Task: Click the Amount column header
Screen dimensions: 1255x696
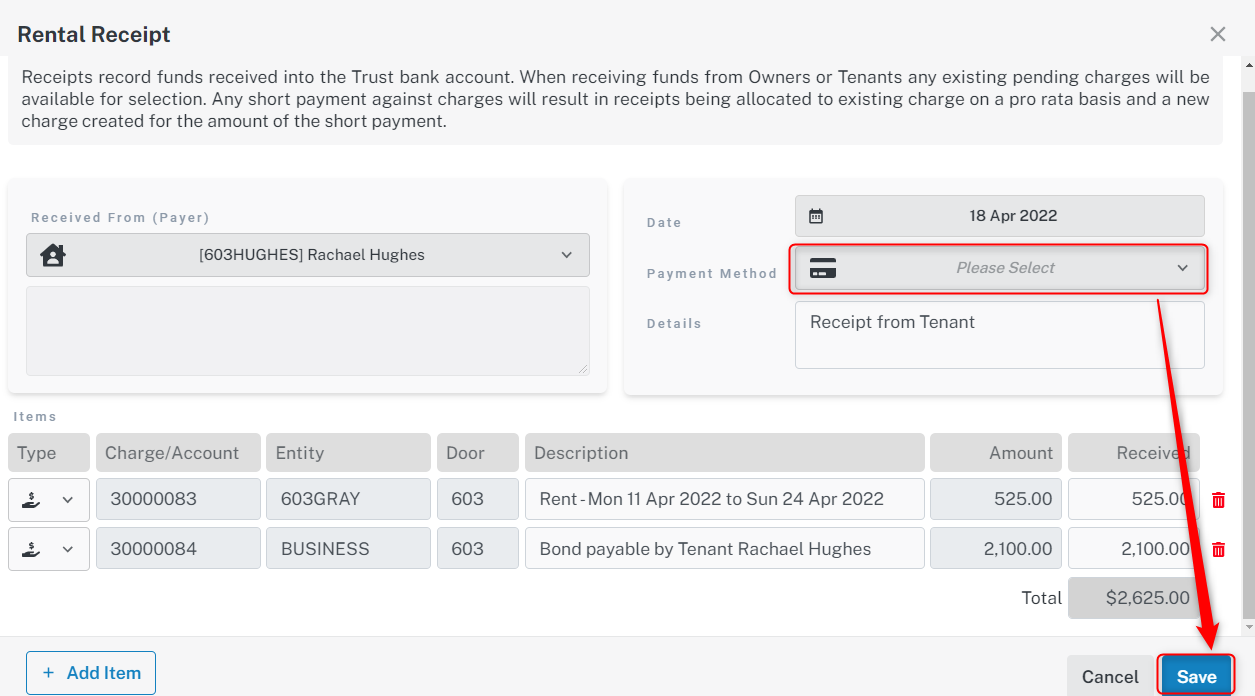Action: pyautogui.click(x=996, y=453)
